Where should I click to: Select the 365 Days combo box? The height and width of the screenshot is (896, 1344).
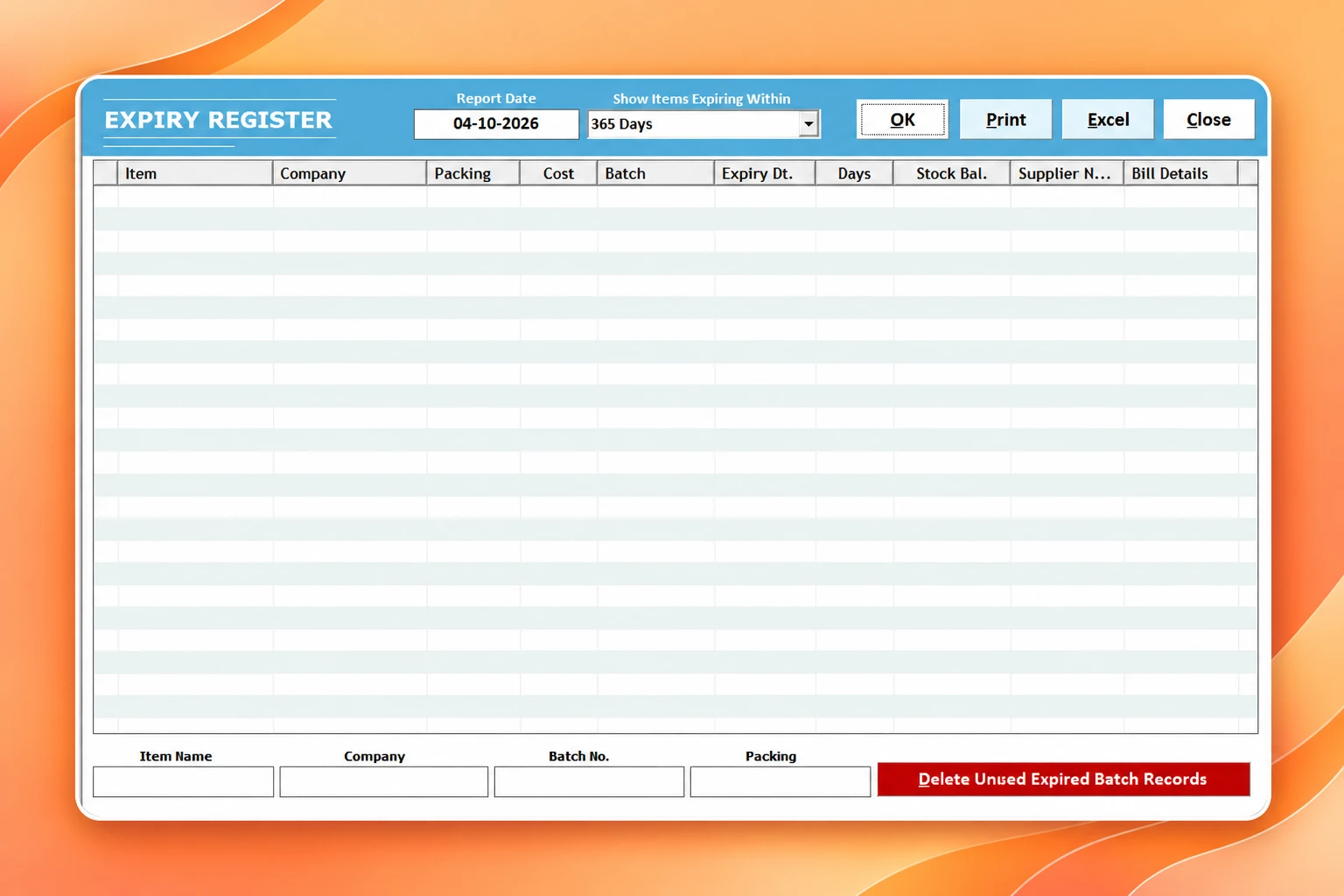point(703,124)
